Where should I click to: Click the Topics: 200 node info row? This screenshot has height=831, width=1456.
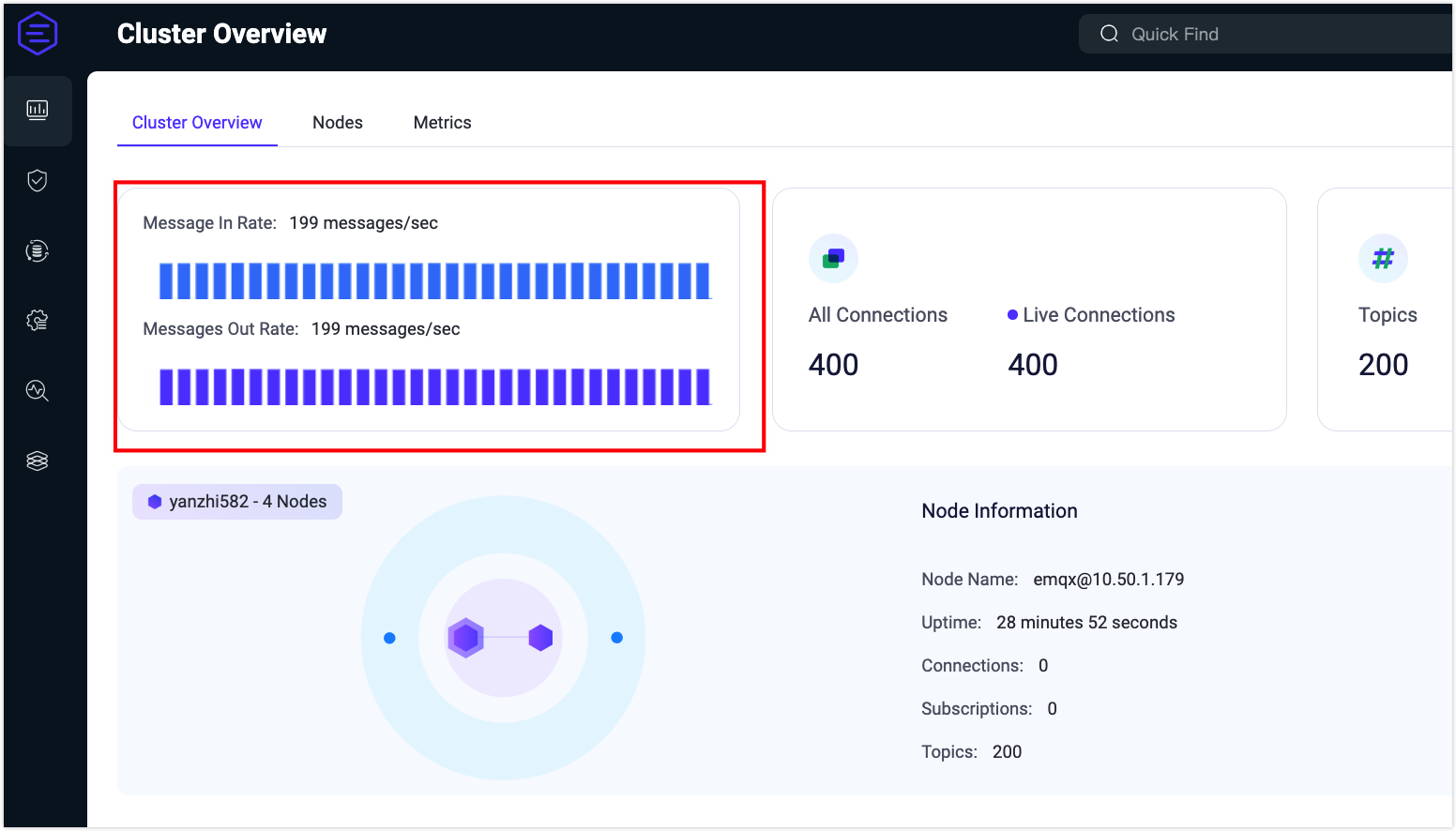point(972,752)
